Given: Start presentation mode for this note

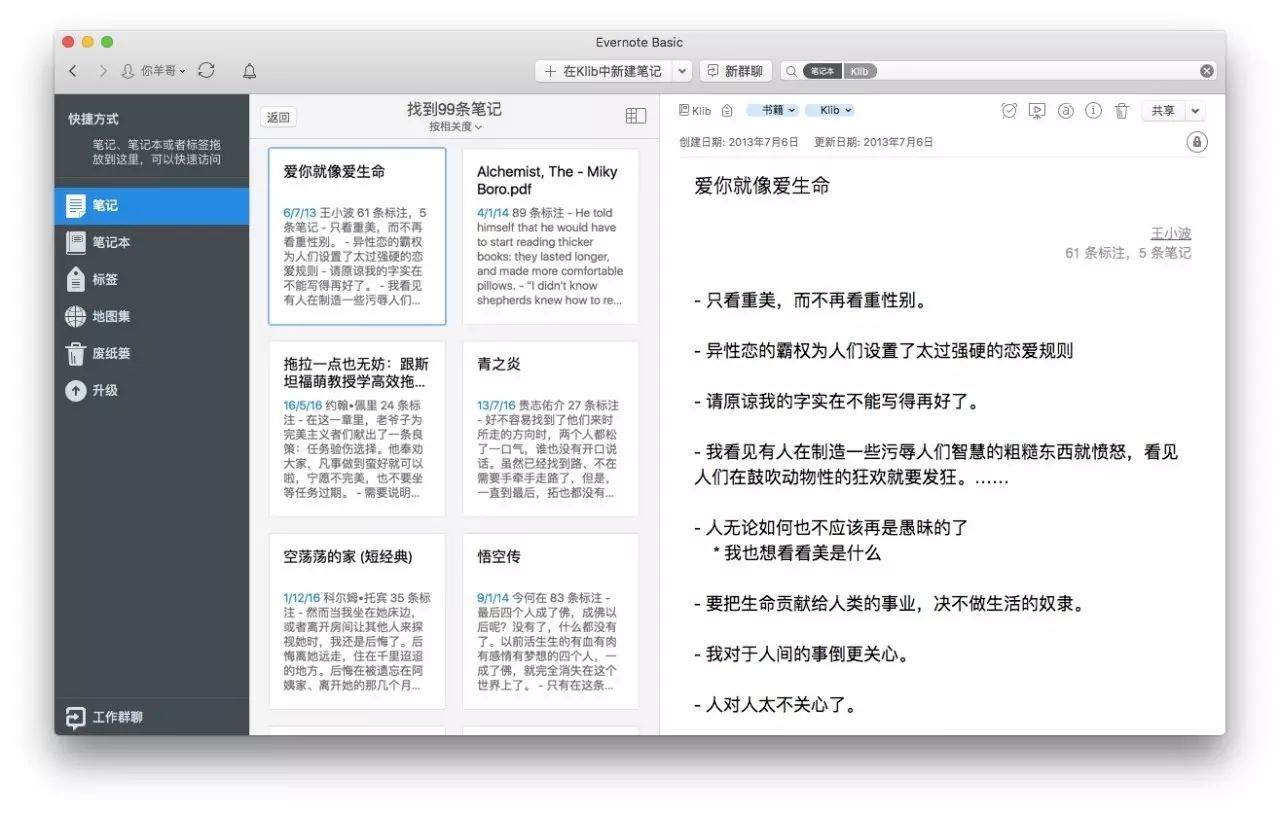Looking at the screenshot, I should click(1037, 111).
